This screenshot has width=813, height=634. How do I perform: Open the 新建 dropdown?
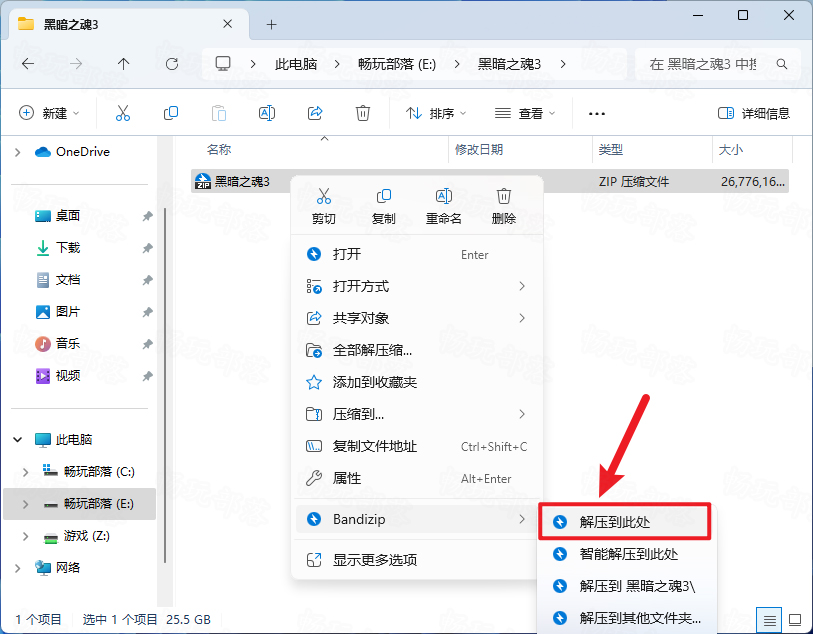pyautogui.click(x=49, y=113)
